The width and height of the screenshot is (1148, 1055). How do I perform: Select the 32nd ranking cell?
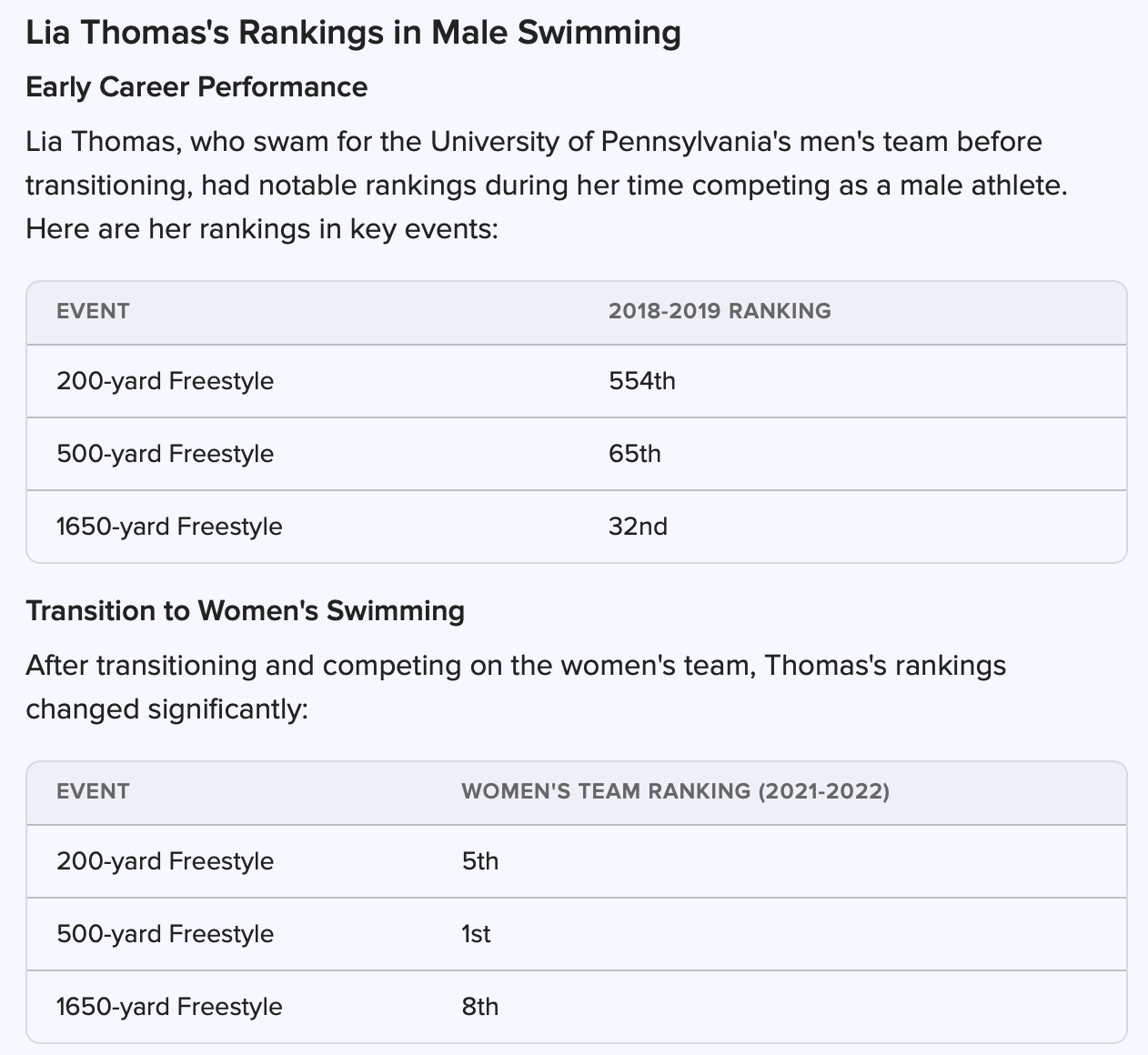click(x=638, y=526)
